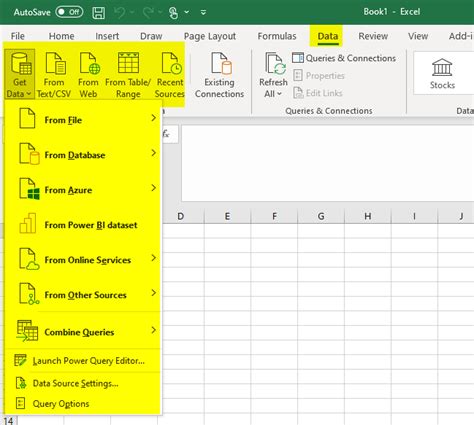Click the Get Data button
Screen dimensions: 474x425
[19, 74]
